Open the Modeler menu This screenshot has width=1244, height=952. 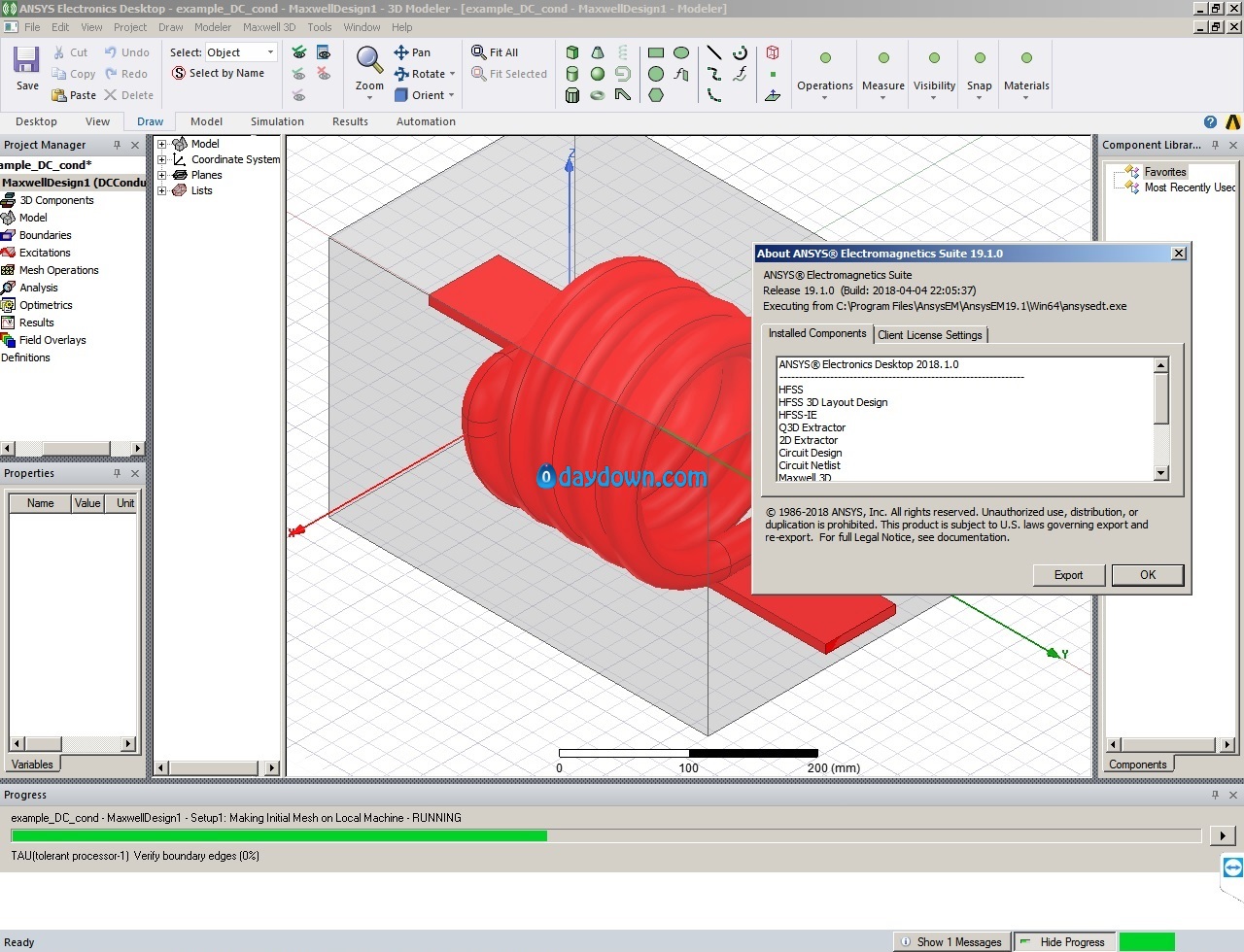coord(213,27)
